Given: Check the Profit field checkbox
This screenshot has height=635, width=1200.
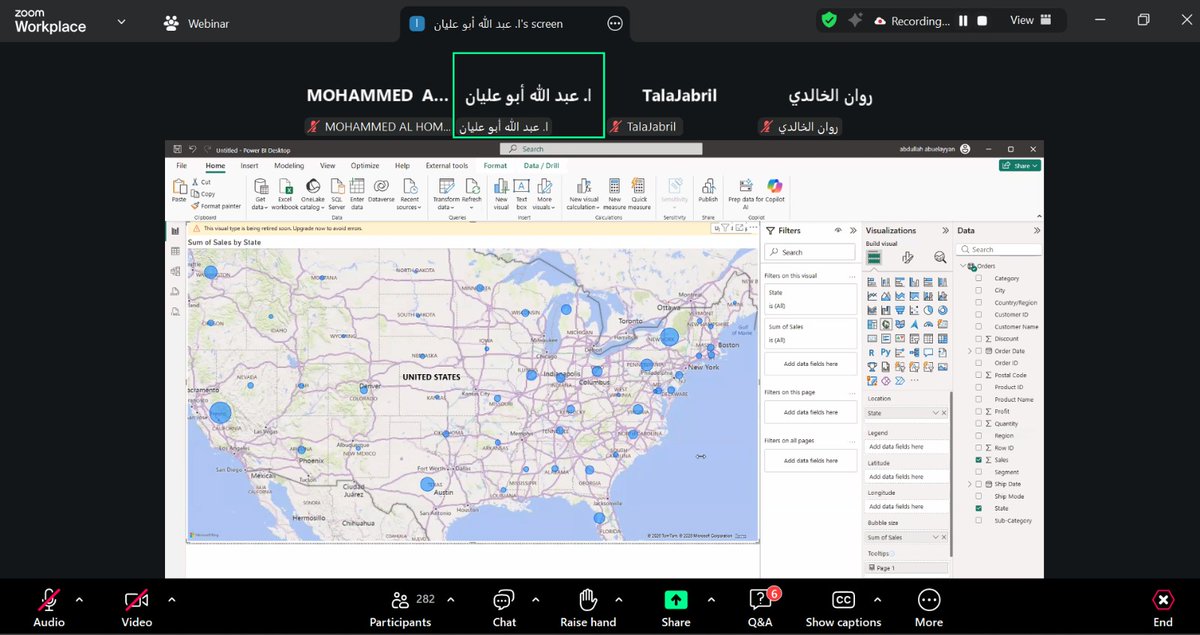Looking at the screenshot, I should click(979, 411).
